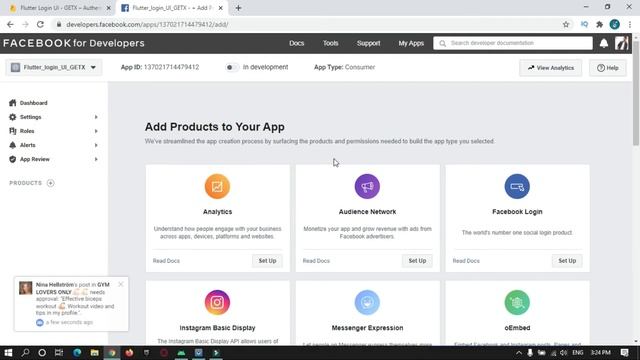Click the Help button
Screen dimensions: 640x360
point(608,68)
